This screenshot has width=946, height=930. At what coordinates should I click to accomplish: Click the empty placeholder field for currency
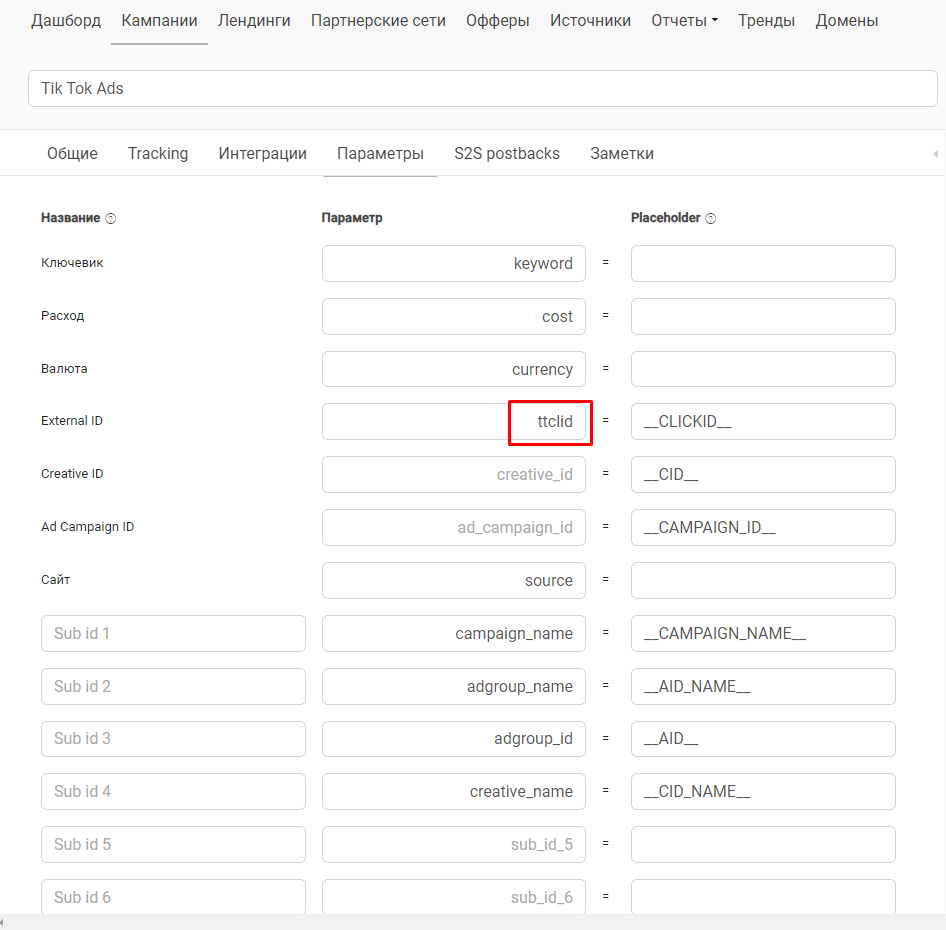click(x=763, y=369)
